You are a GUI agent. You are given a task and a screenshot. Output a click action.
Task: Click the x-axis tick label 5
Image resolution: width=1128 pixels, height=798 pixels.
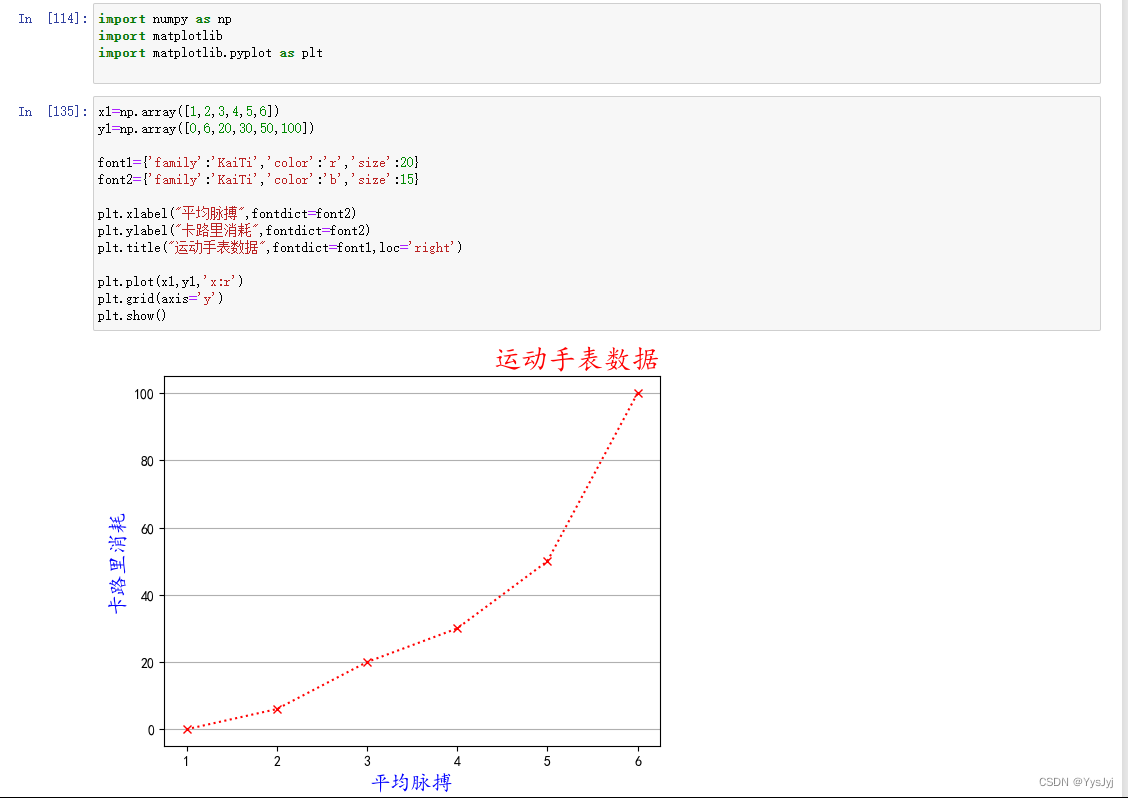[547, 761]
